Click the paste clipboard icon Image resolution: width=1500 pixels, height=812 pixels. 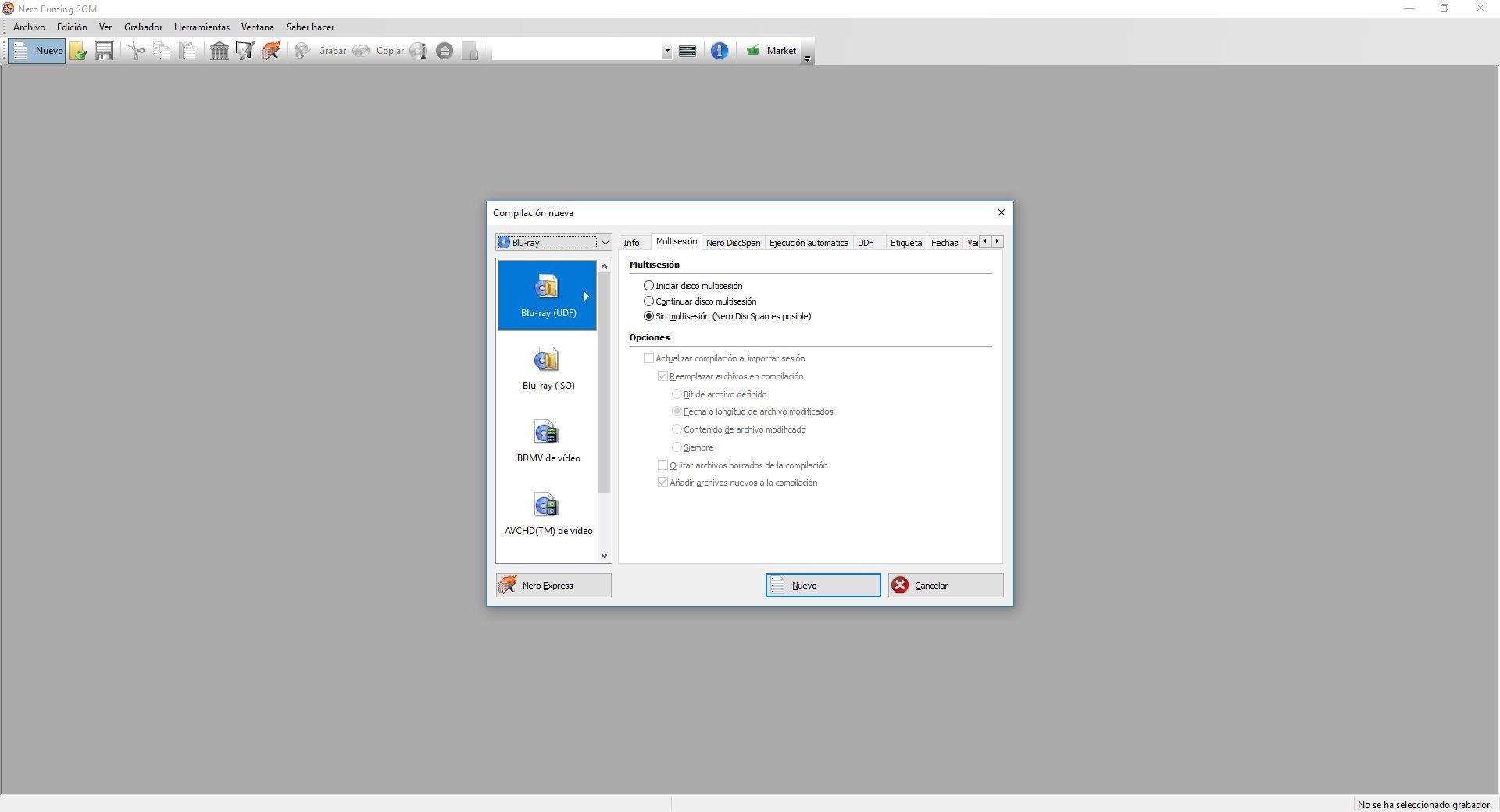coord(187,51)
